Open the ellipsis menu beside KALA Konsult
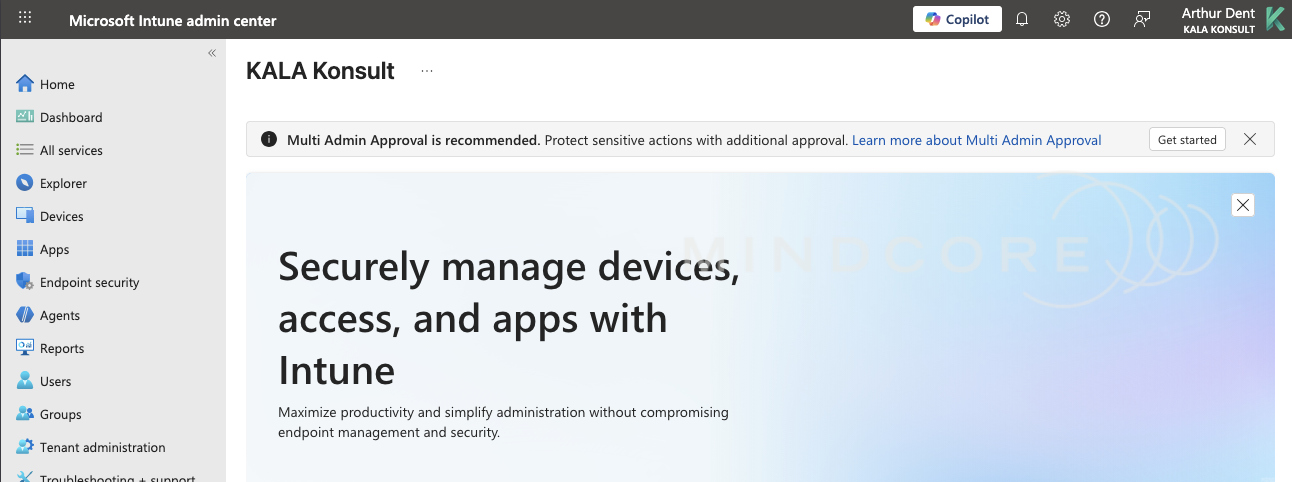 click(x=427, y=71)
